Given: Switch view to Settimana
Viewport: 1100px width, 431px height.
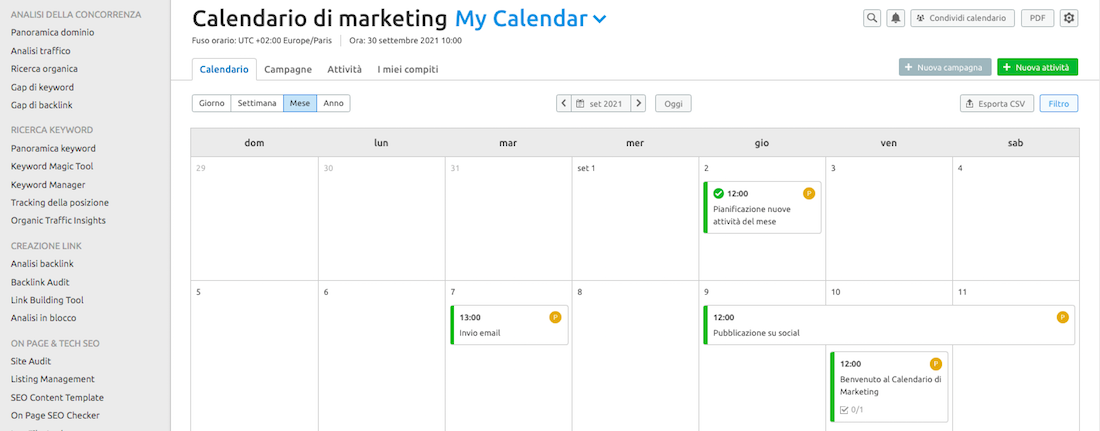Looking at the screenshot, I should 257,103.
